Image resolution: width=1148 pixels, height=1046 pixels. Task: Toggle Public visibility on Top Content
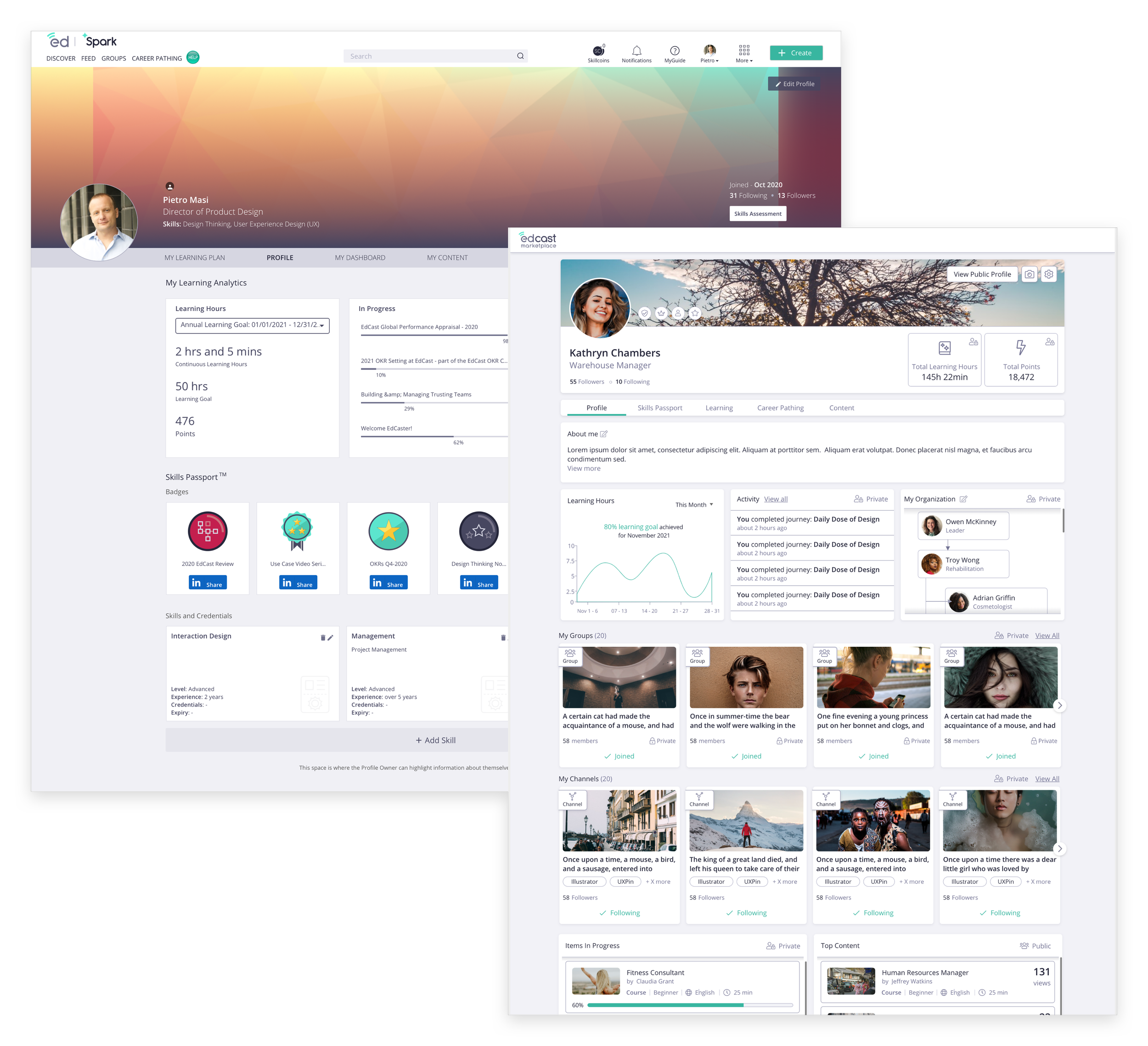(1035, 946)
